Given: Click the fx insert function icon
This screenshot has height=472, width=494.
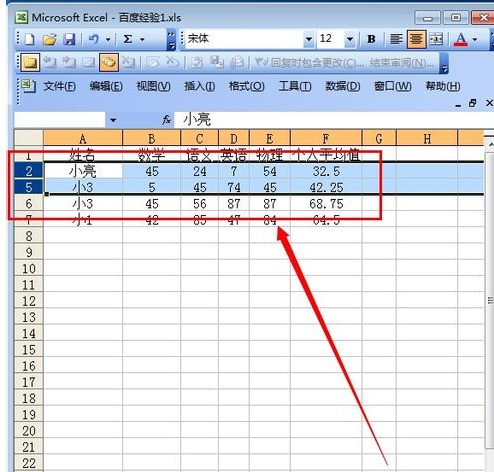Looking at the screenshot, I should click(166, 120).
